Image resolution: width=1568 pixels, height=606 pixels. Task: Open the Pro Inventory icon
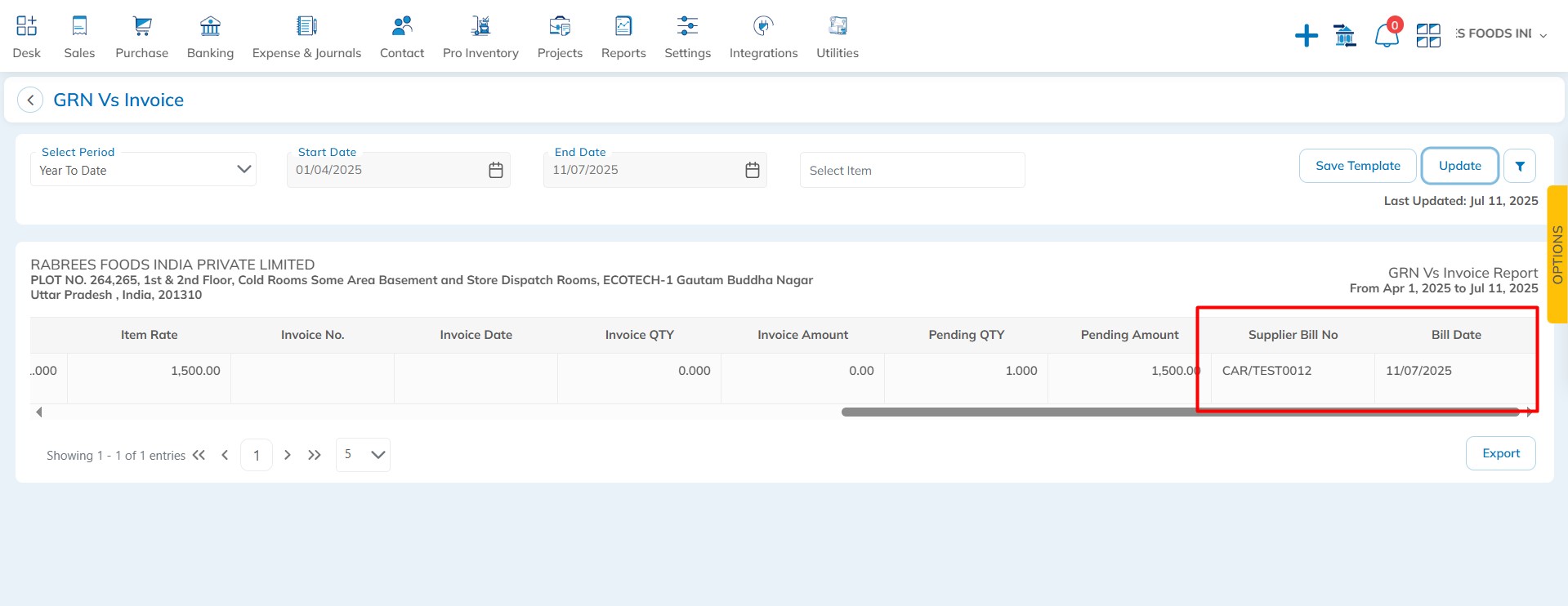click(480, 26)
